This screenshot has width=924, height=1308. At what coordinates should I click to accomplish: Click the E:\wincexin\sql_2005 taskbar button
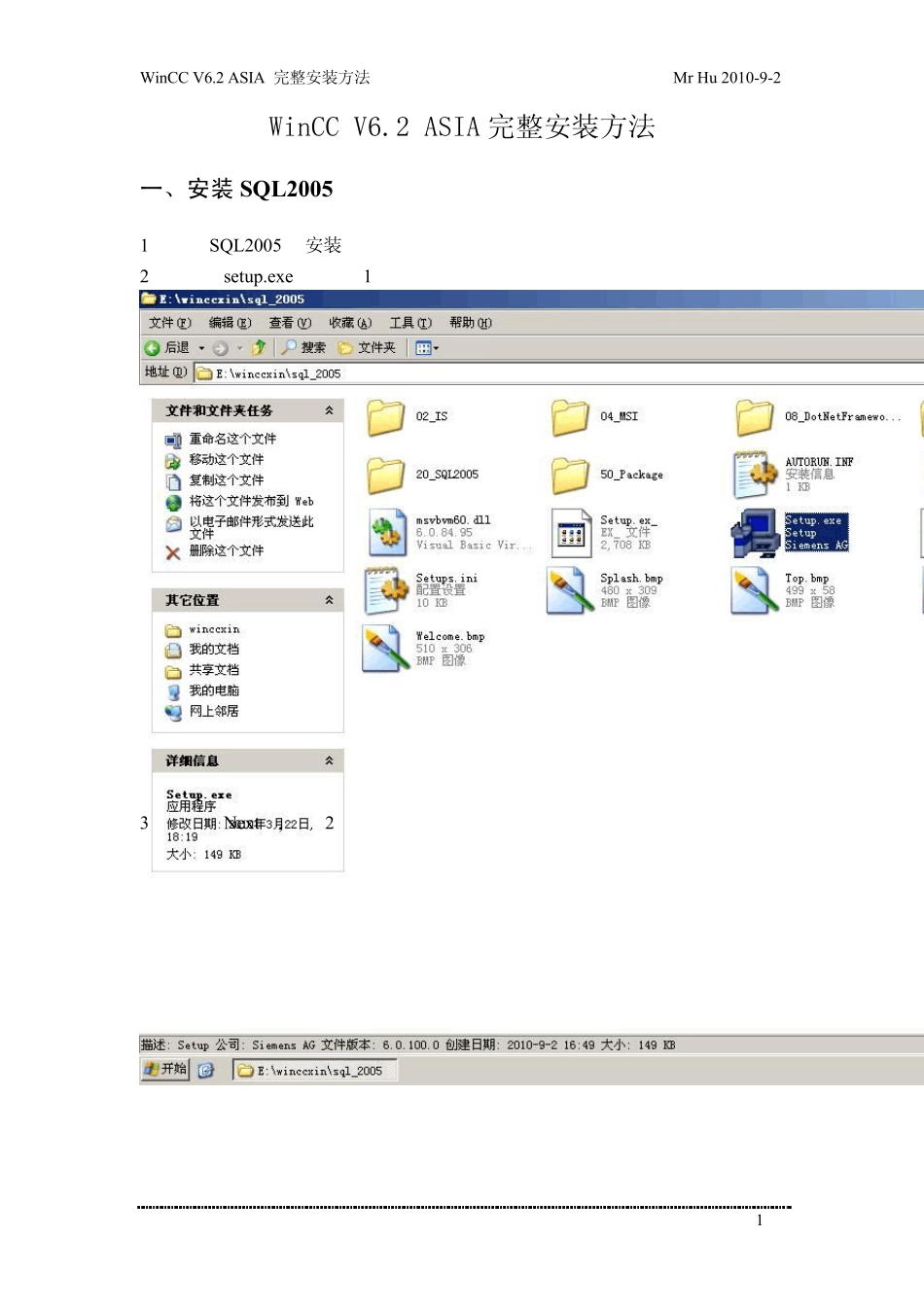click(314, 1071)
